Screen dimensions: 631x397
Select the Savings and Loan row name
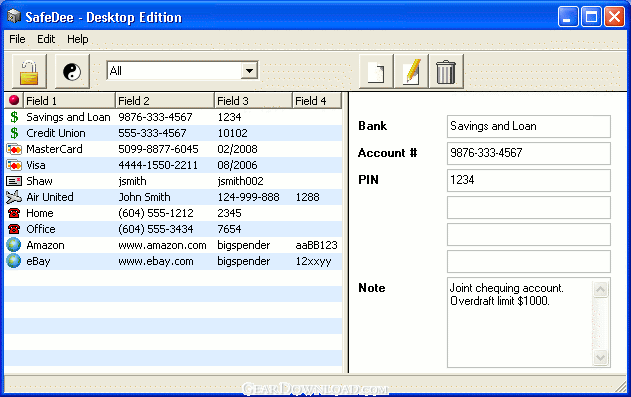click(x=68, y=117)
